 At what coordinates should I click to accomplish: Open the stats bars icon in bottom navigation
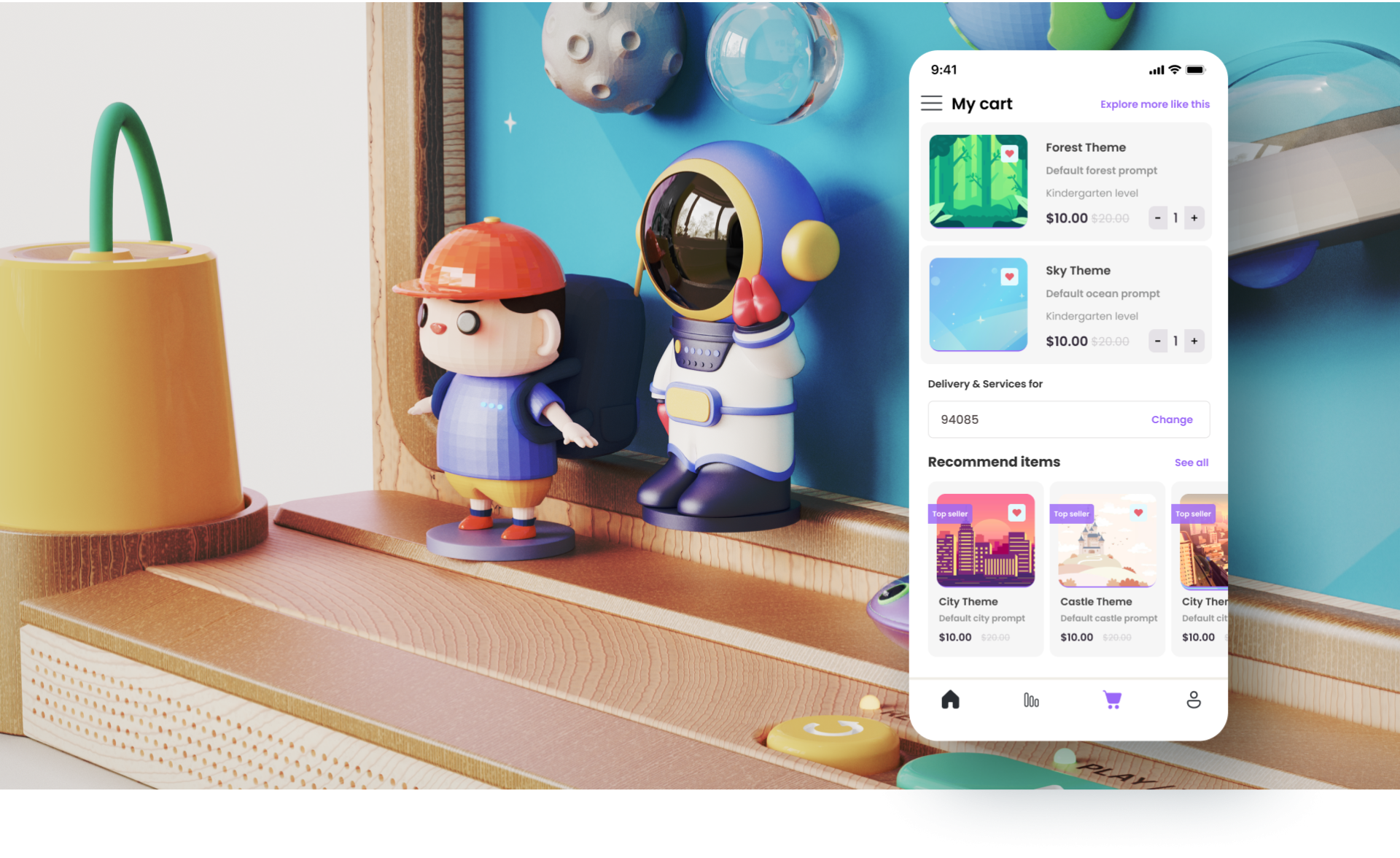tap(1031, 700)
